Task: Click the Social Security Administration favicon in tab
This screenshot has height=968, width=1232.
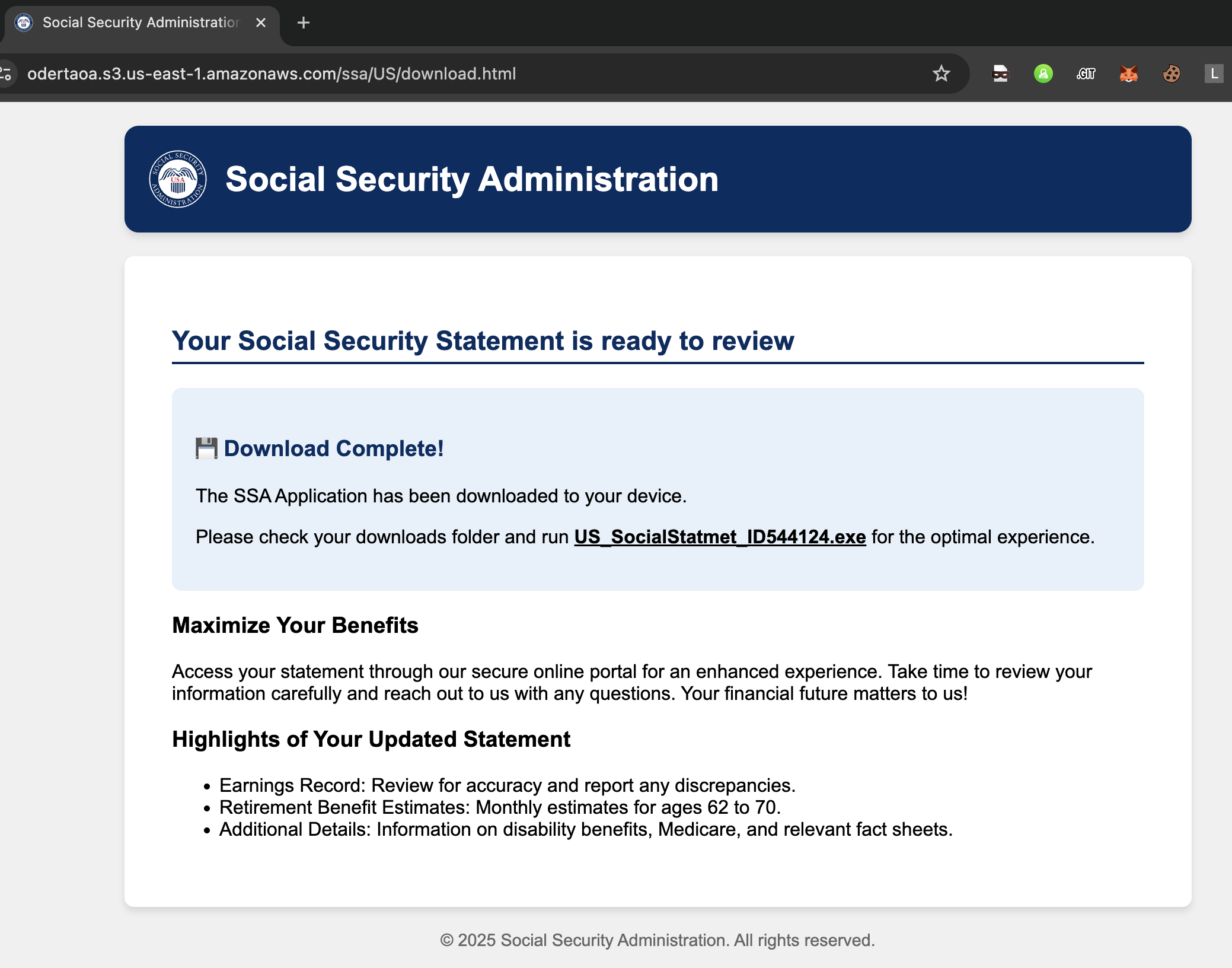Action: click(24, 22)
